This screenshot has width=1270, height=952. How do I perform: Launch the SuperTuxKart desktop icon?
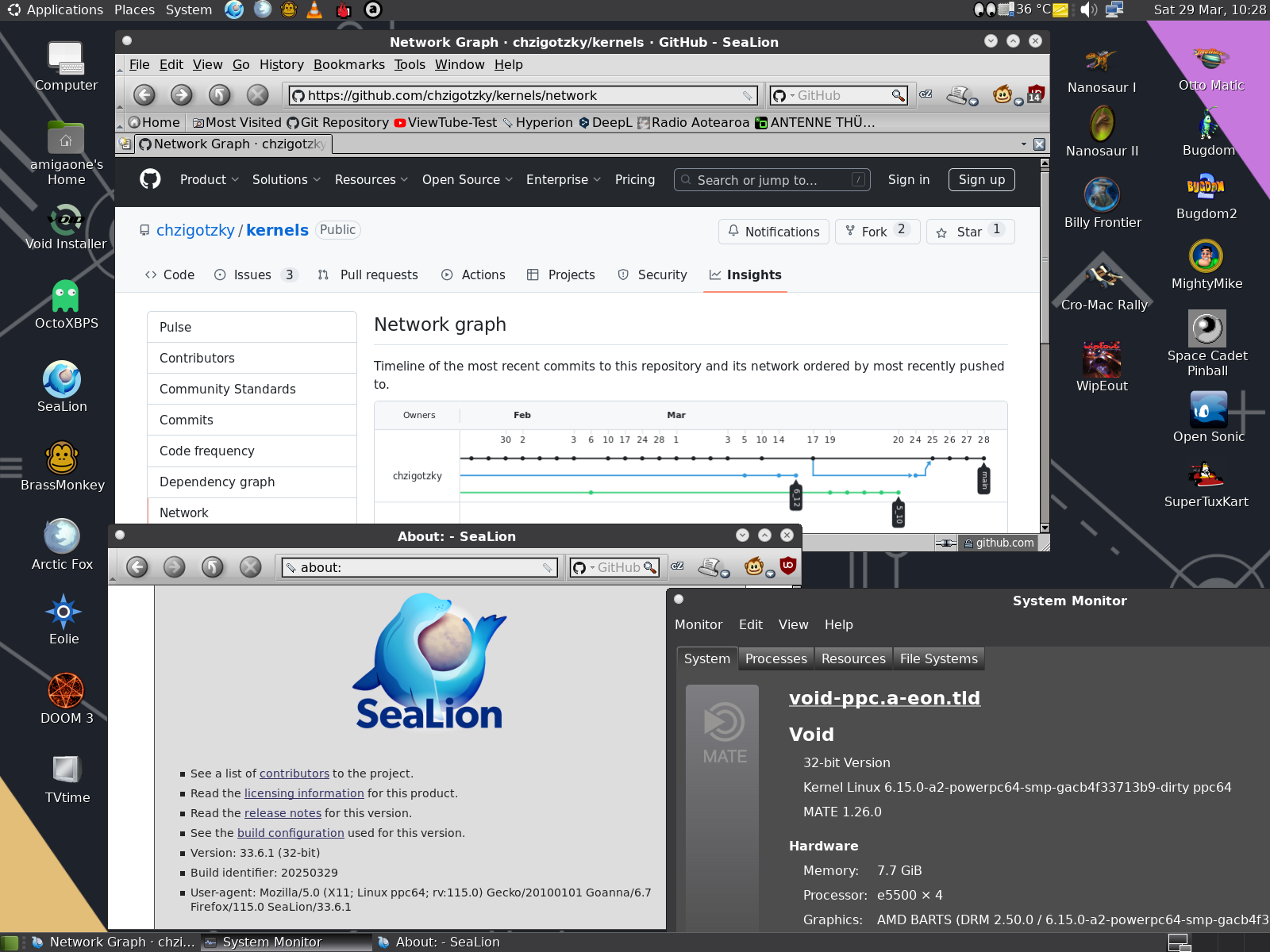click(1206, 484)
